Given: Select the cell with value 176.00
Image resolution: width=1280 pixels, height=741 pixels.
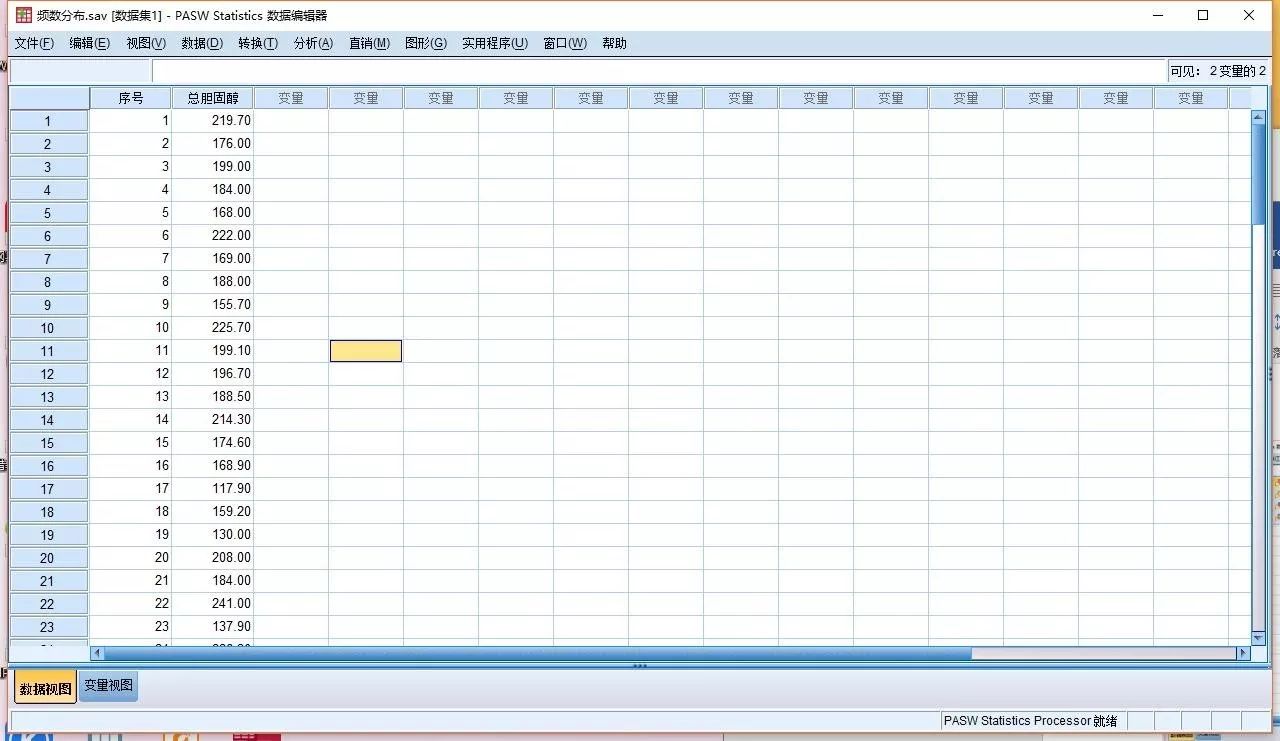Looking at the screenshot, I should pyautogui.click(x=212, y=143).
